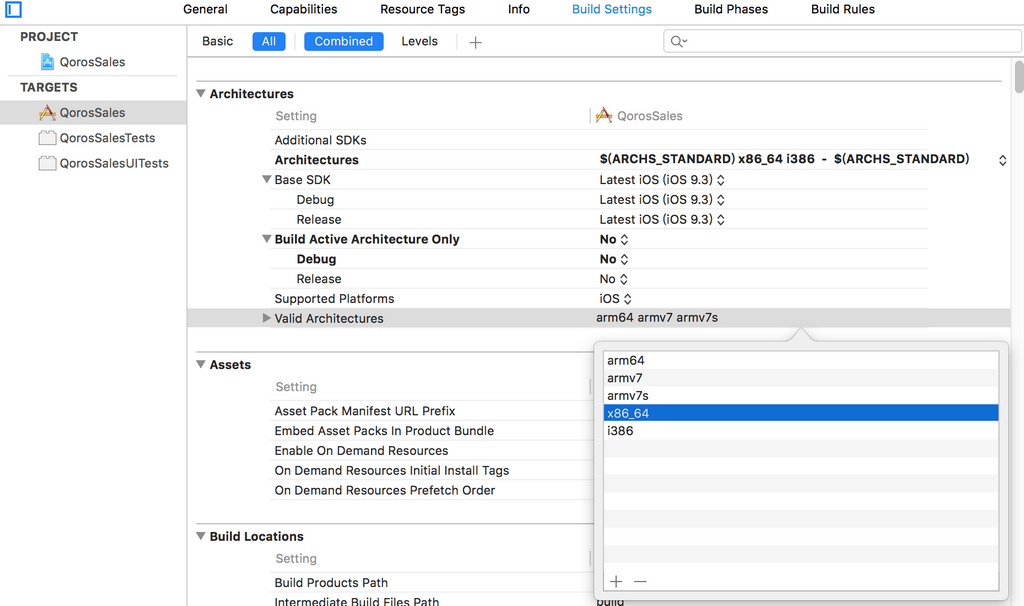Collapse Build Active Architecture Only setting
The image size is (1024, 606).
266,238
